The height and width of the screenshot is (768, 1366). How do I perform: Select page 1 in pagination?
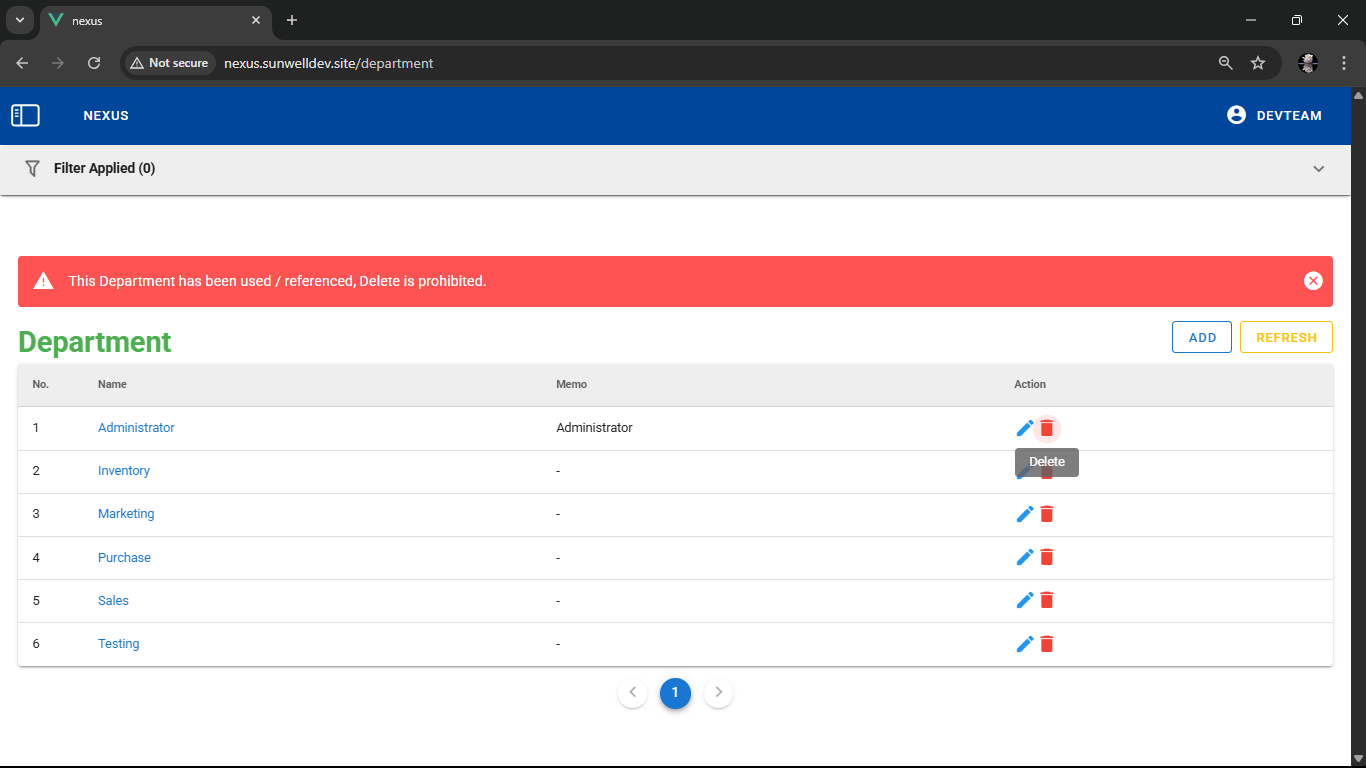click(675, 693)
